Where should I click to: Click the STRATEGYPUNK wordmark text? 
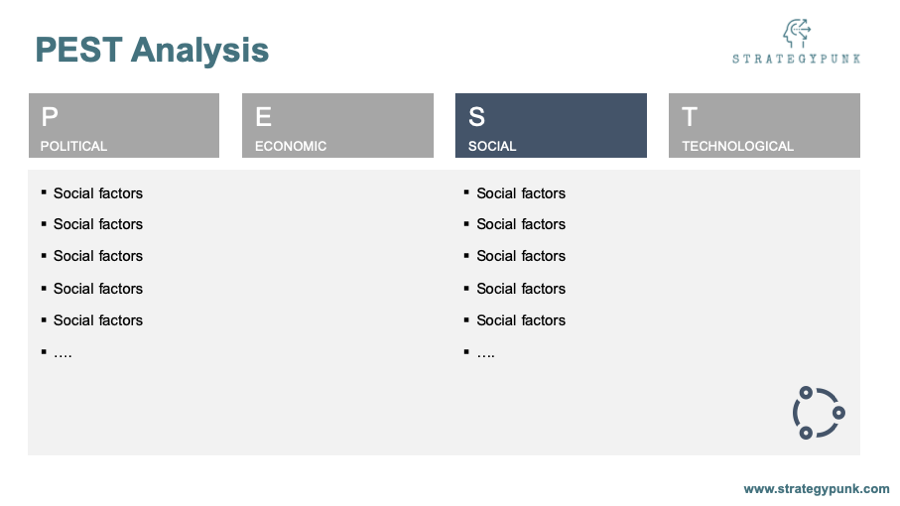[796, 59]
